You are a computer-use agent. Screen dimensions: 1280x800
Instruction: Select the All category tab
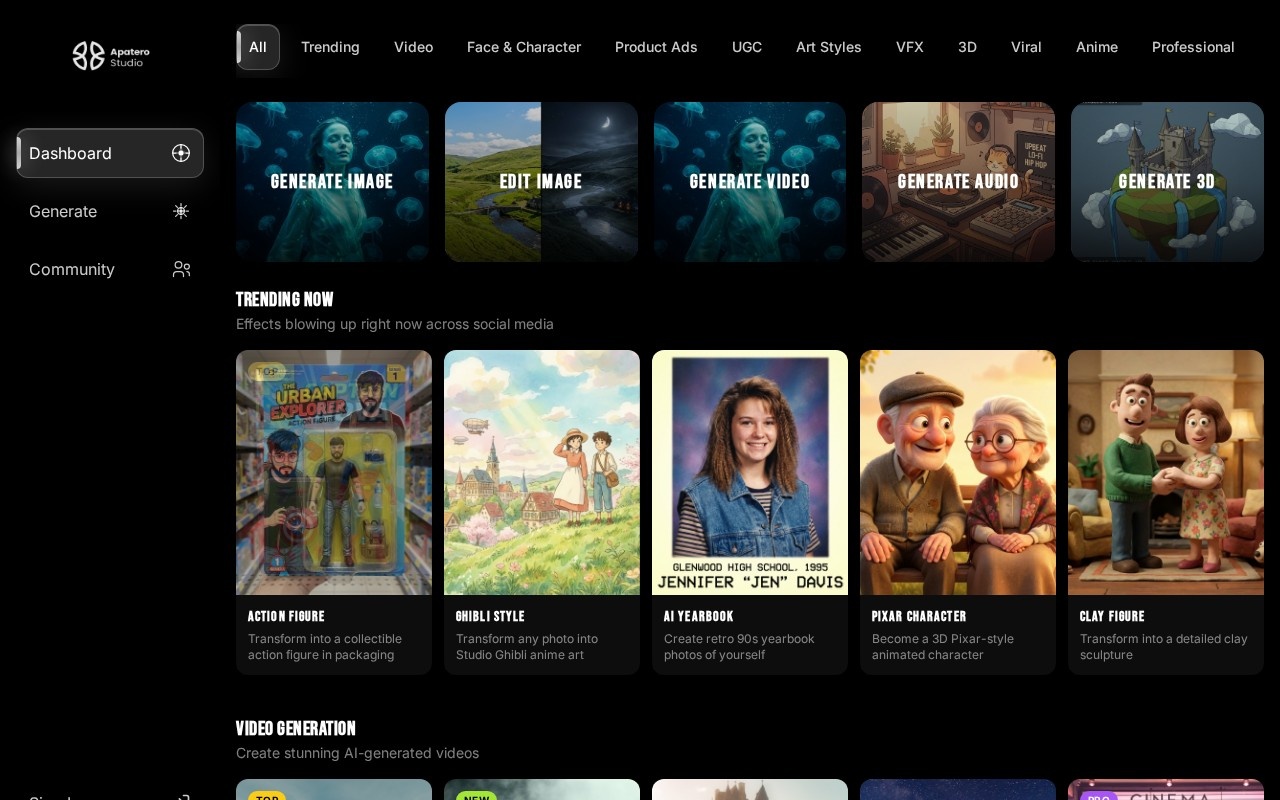pos(258,47)
